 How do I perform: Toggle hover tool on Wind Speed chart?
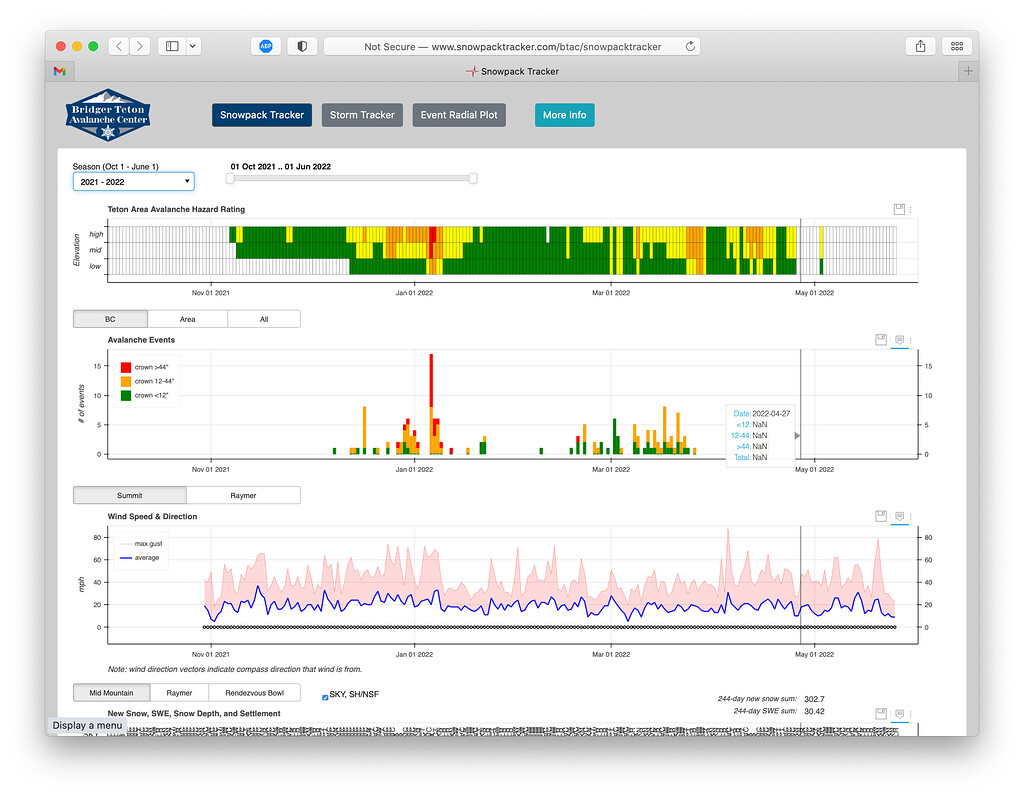coord(899,516)
